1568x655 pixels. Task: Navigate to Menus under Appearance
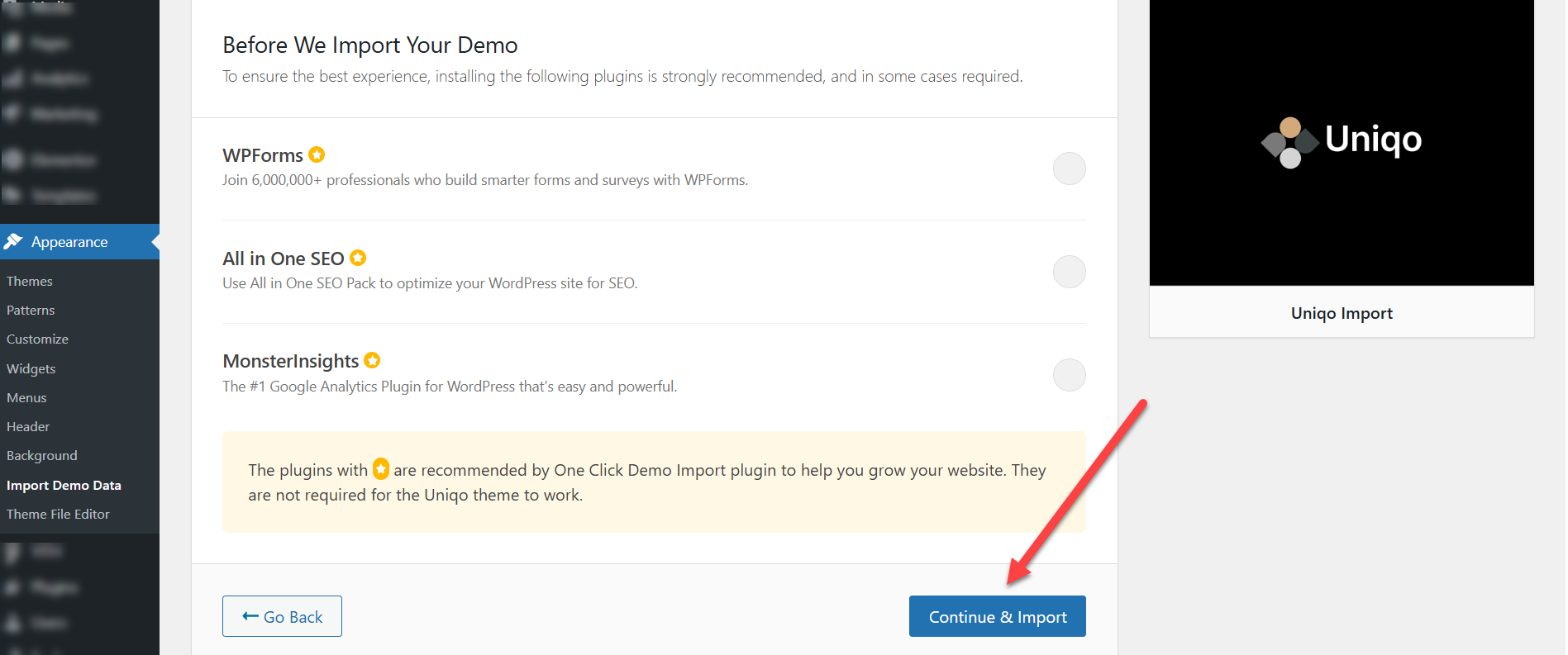click(x=26, y=397)
